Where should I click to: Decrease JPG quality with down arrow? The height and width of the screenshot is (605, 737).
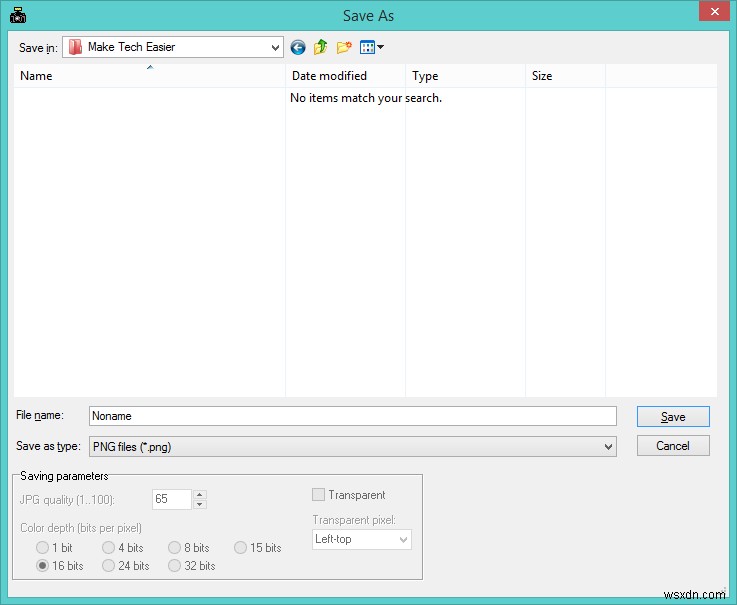[200, 504]
